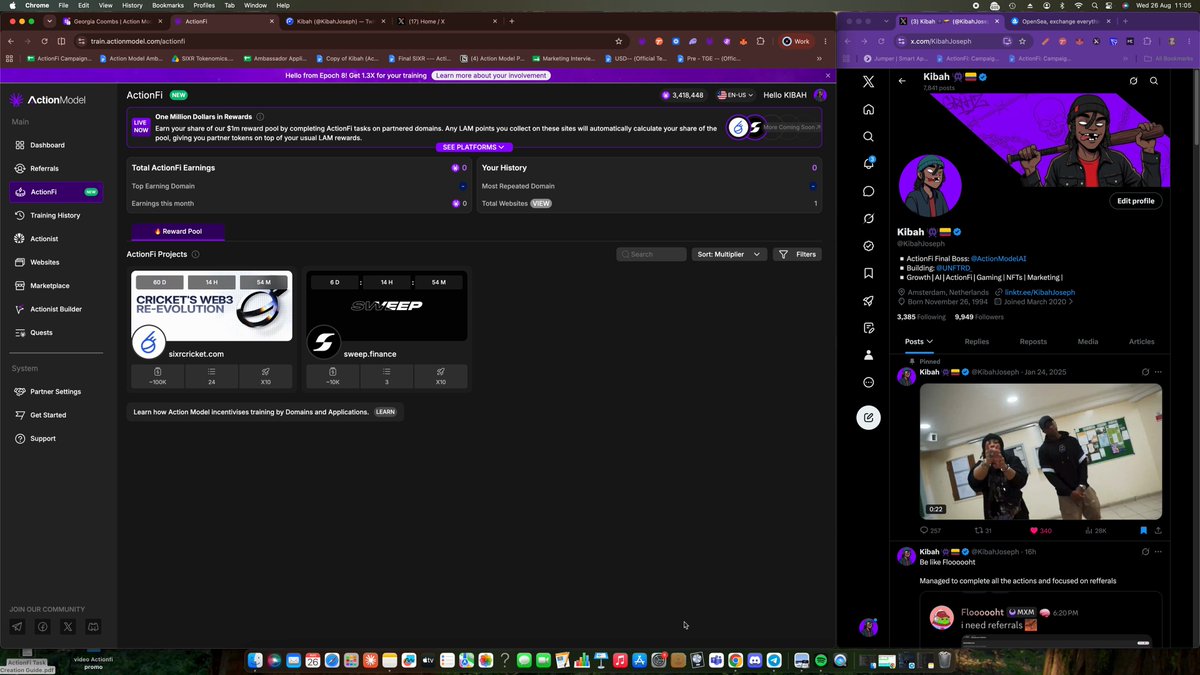Click the compose post button in X

pyautogui.click(x=868, y=418)
